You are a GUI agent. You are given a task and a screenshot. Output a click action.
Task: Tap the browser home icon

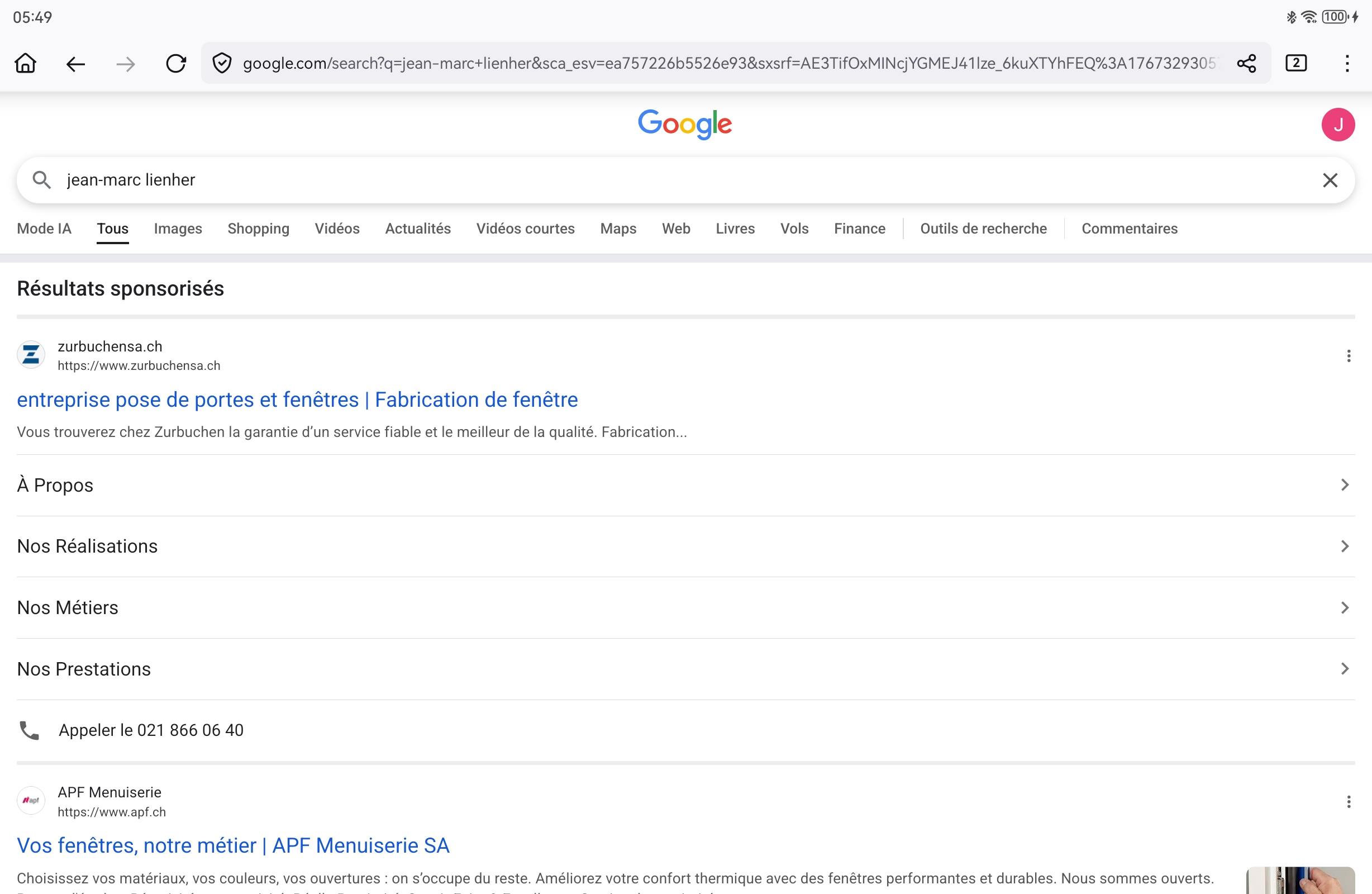pos(25,63)
